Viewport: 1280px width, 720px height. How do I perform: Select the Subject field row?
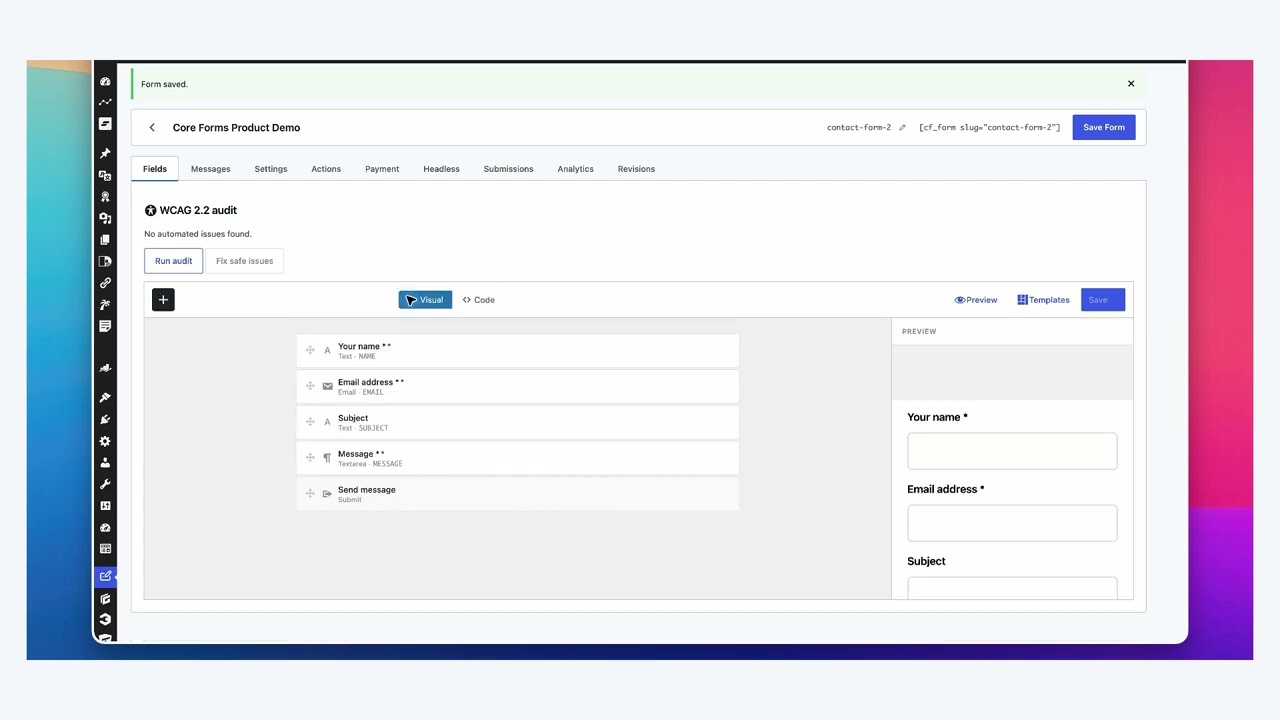[518, 422]
